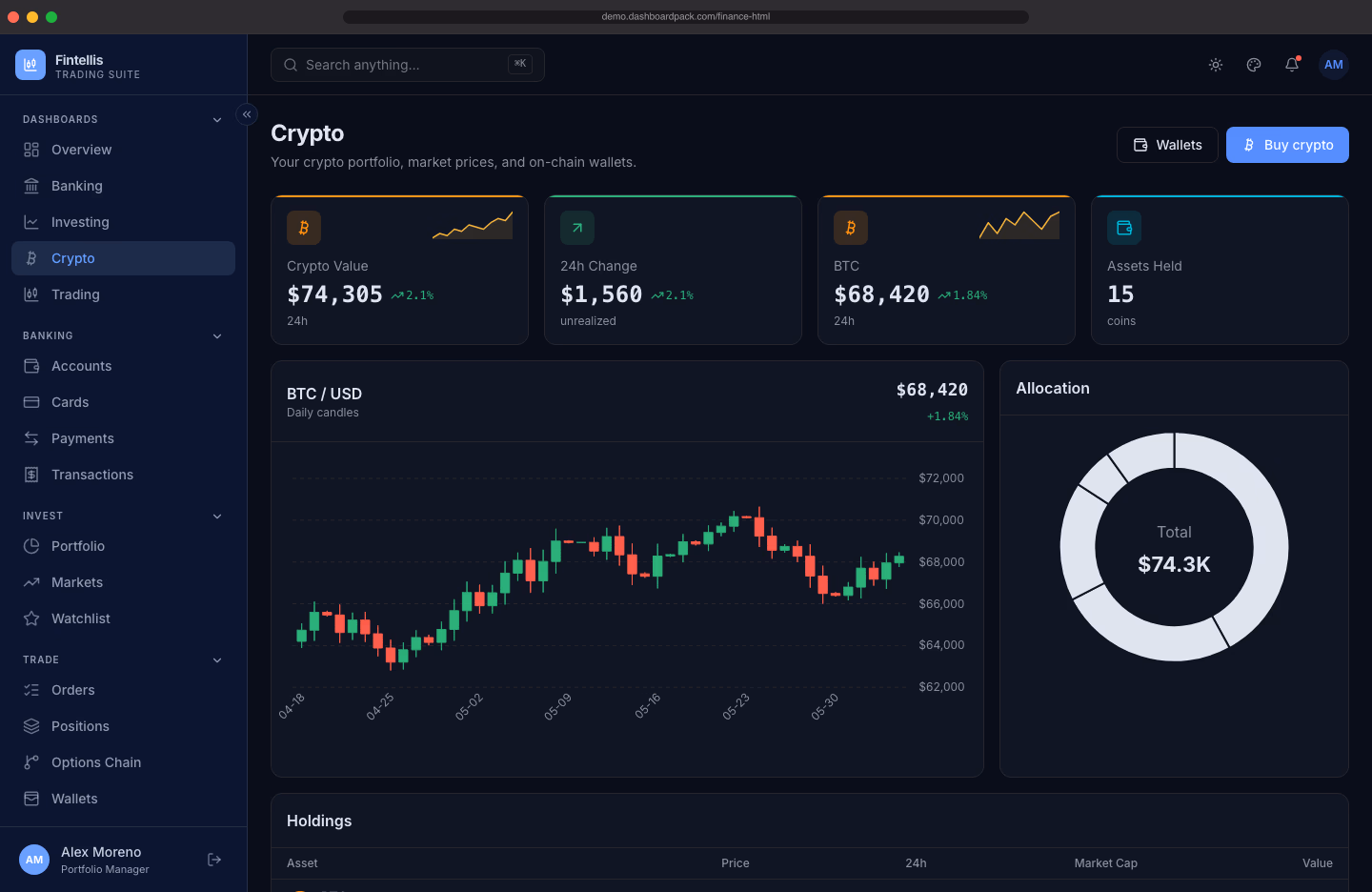This screenshot has height=892, width=1372.
Task: Go to the Investing dashboard
Action: pyautogui.click(x=123, y=222)
